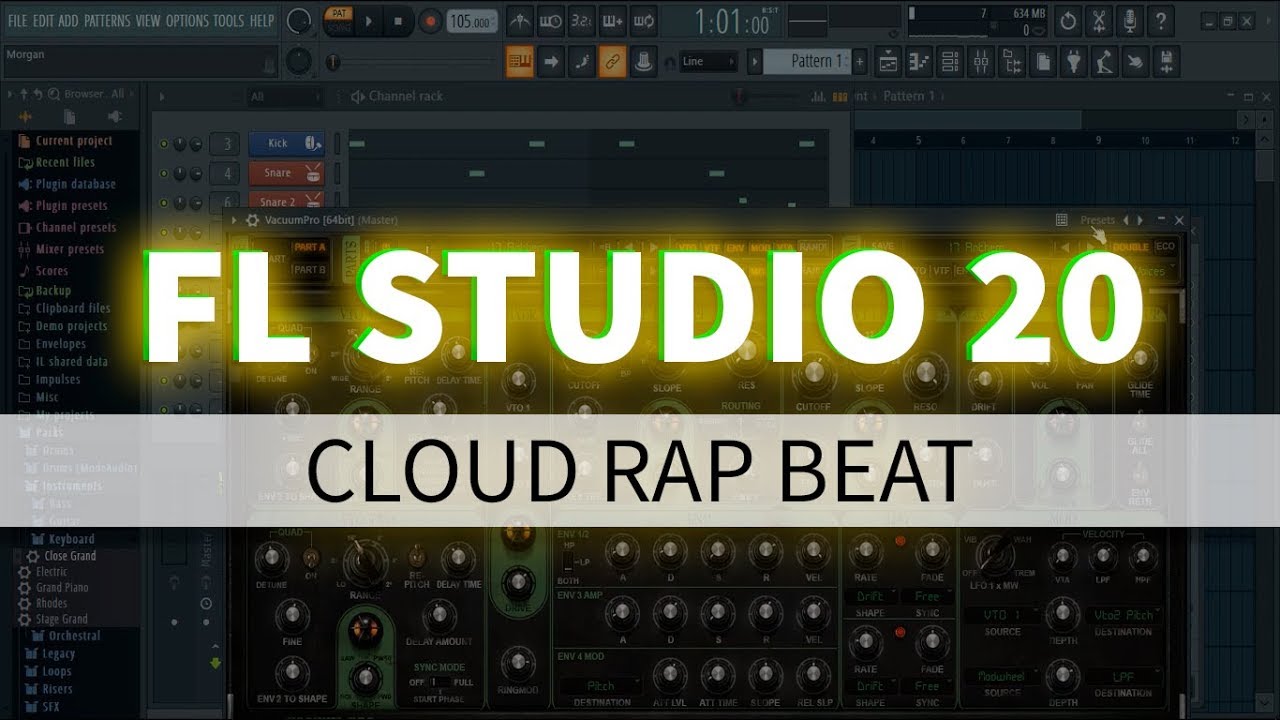Viewport: 1280px width, 720px height.
Task: Mute the Snare 2 channel green light
Action: 164,202
